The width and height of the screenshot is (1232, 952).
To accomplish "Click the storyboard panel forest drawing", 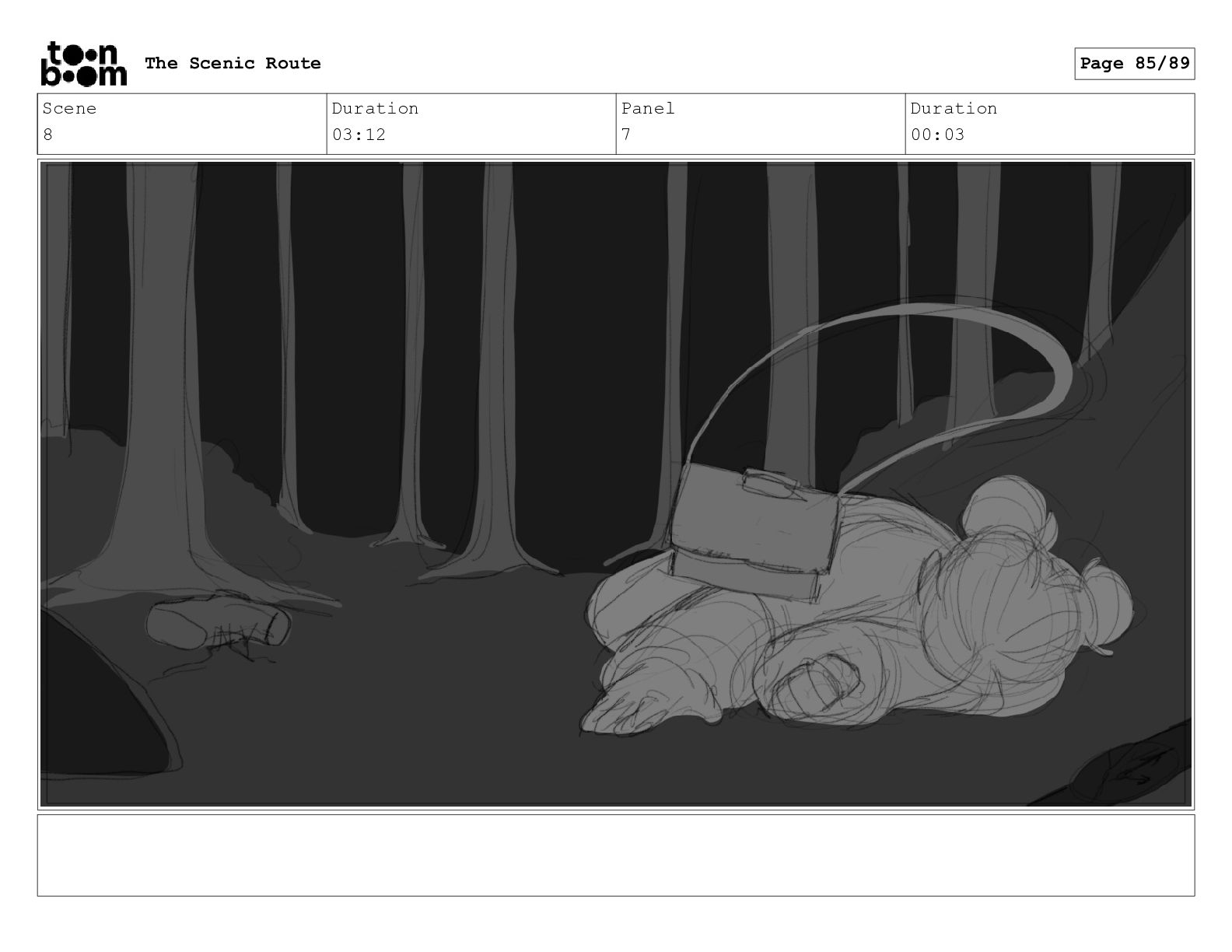I will [x=616, y=484].
